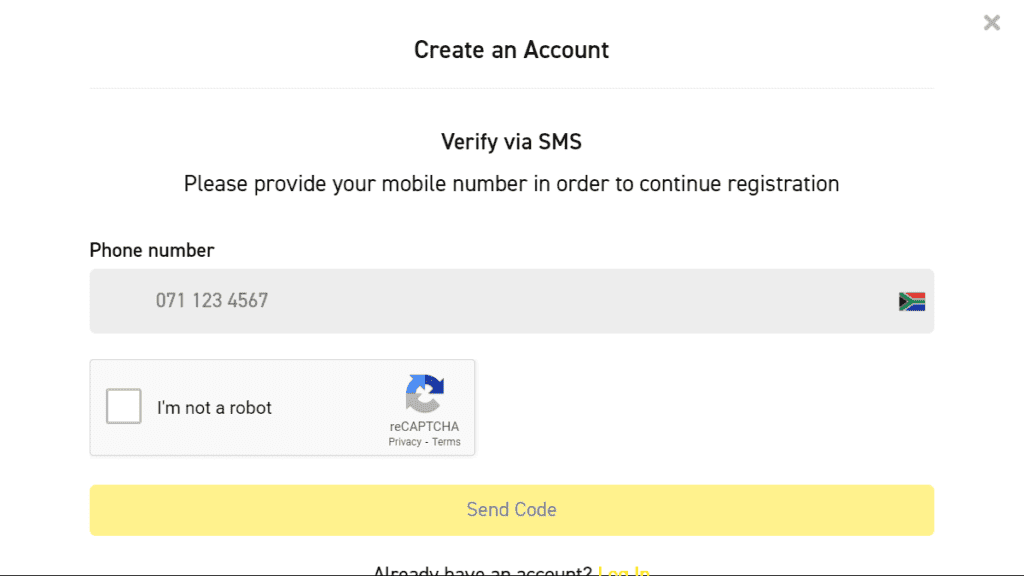Viewport: 1024px width, 576px height.
Task: Follow the Log In link
Action: point(624,571)
